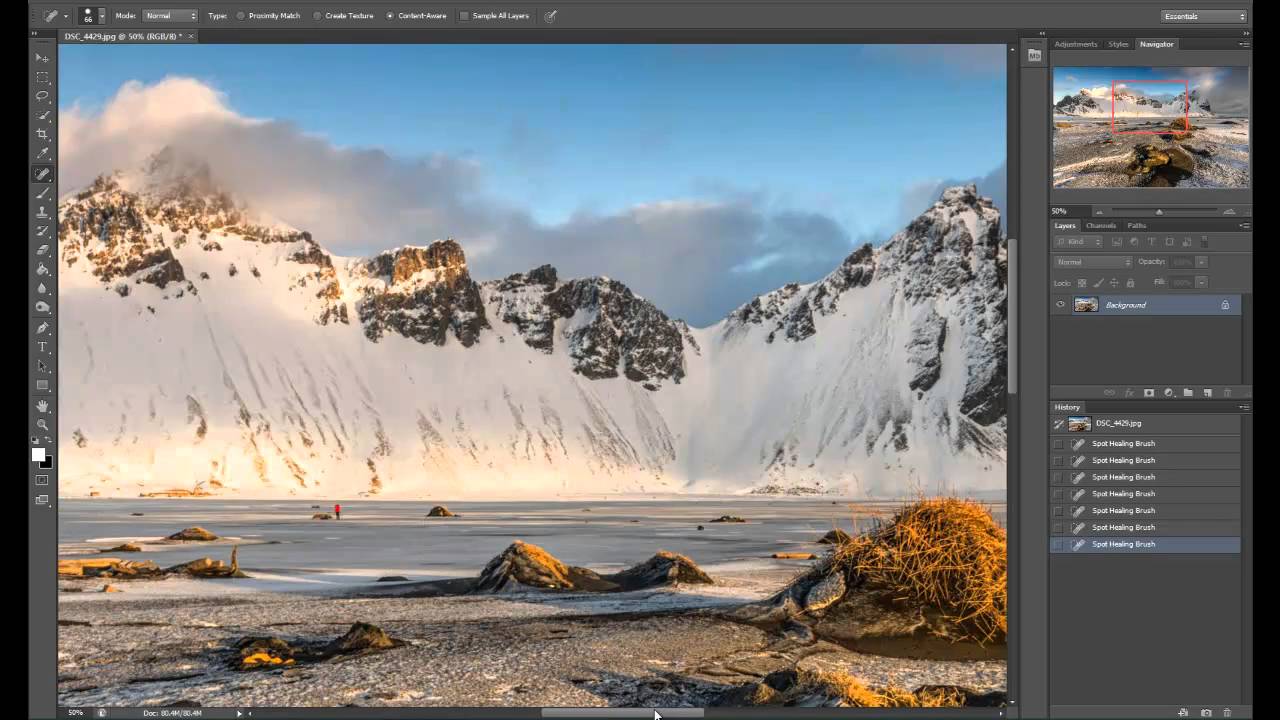This screenshot has height=720, width=1280.
Task: Add a layer mask in Layers panel
Action: tap(1148, 393)
